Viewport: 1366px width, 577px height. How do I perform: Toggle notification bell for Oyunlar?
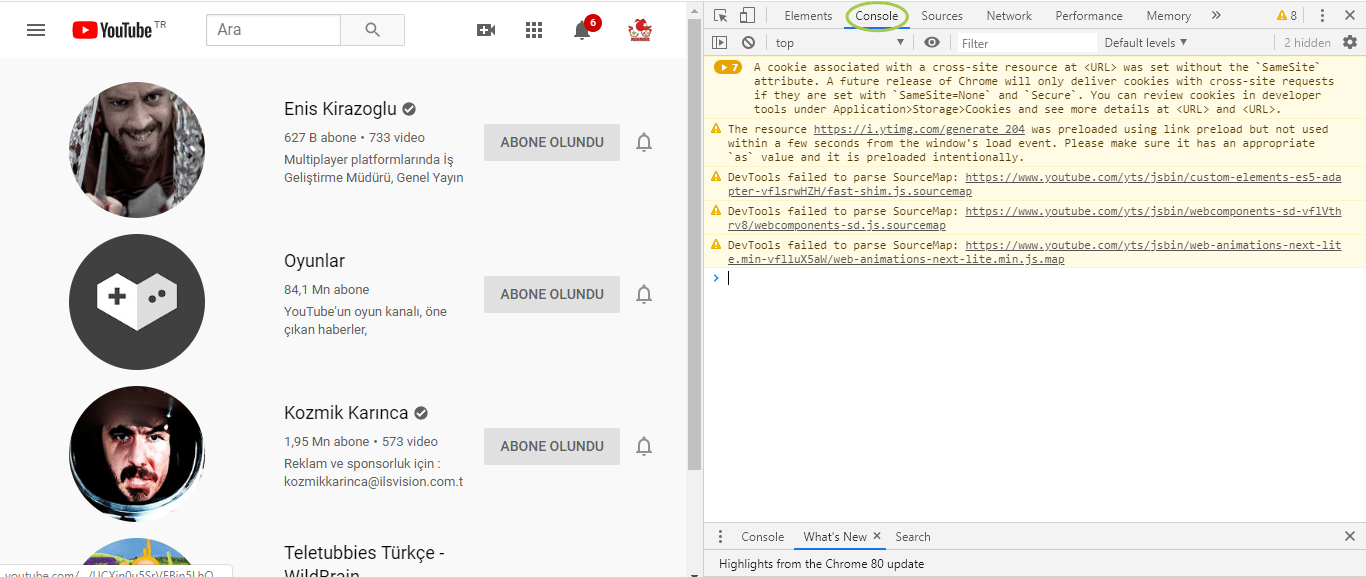644,294
